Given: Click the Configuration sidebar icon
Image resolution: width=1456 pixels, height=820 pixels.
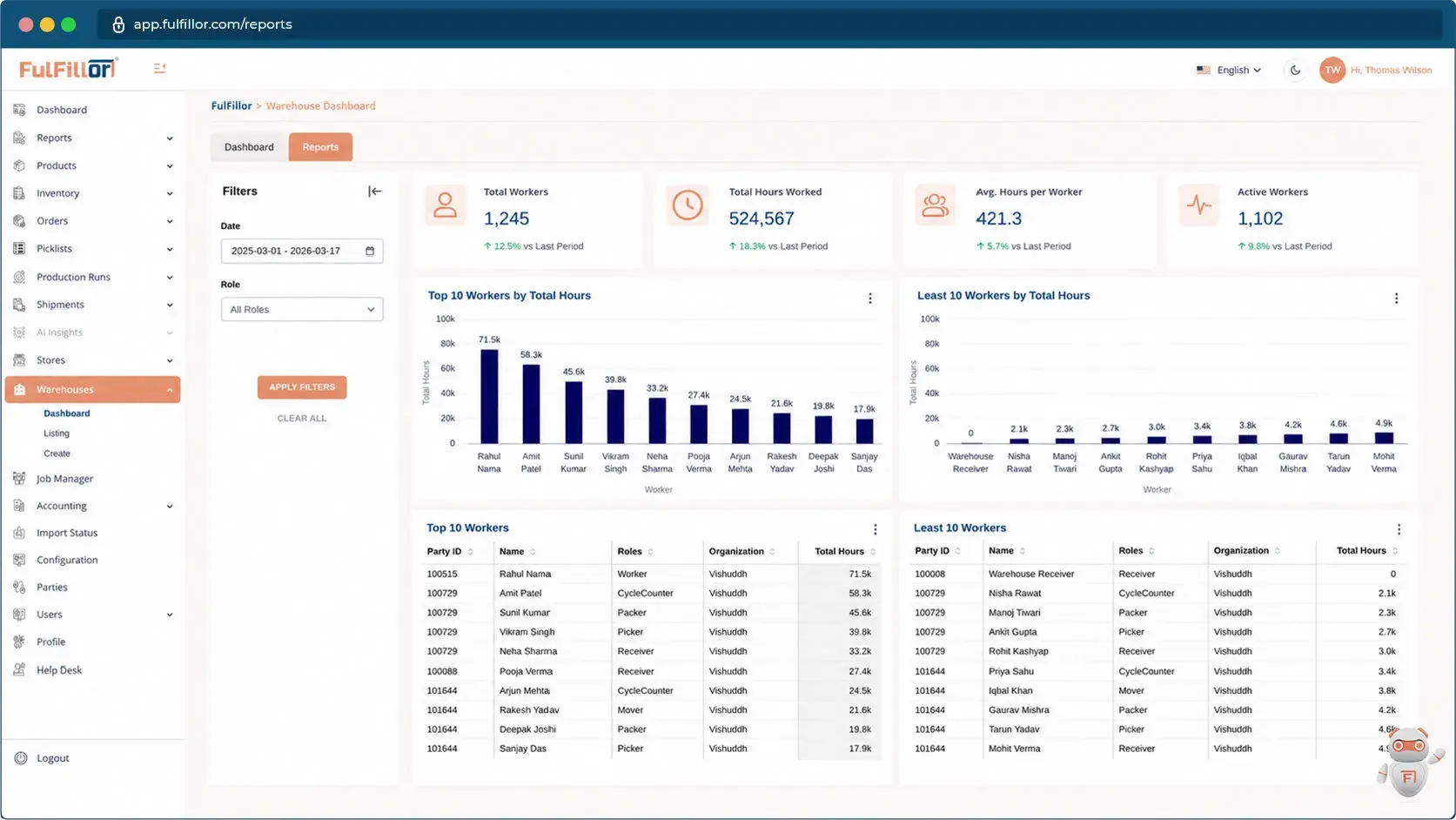Looking at the screenshot, I should coord(19,560).
